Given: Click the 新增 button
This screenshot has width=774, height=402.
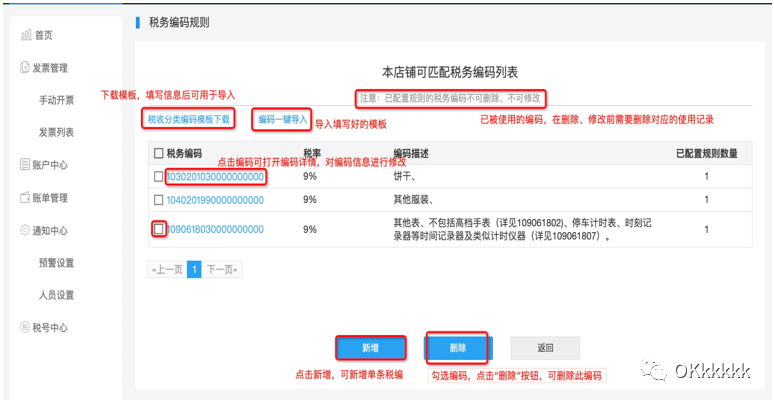Looking at the screenshot, I should point(371,348).
